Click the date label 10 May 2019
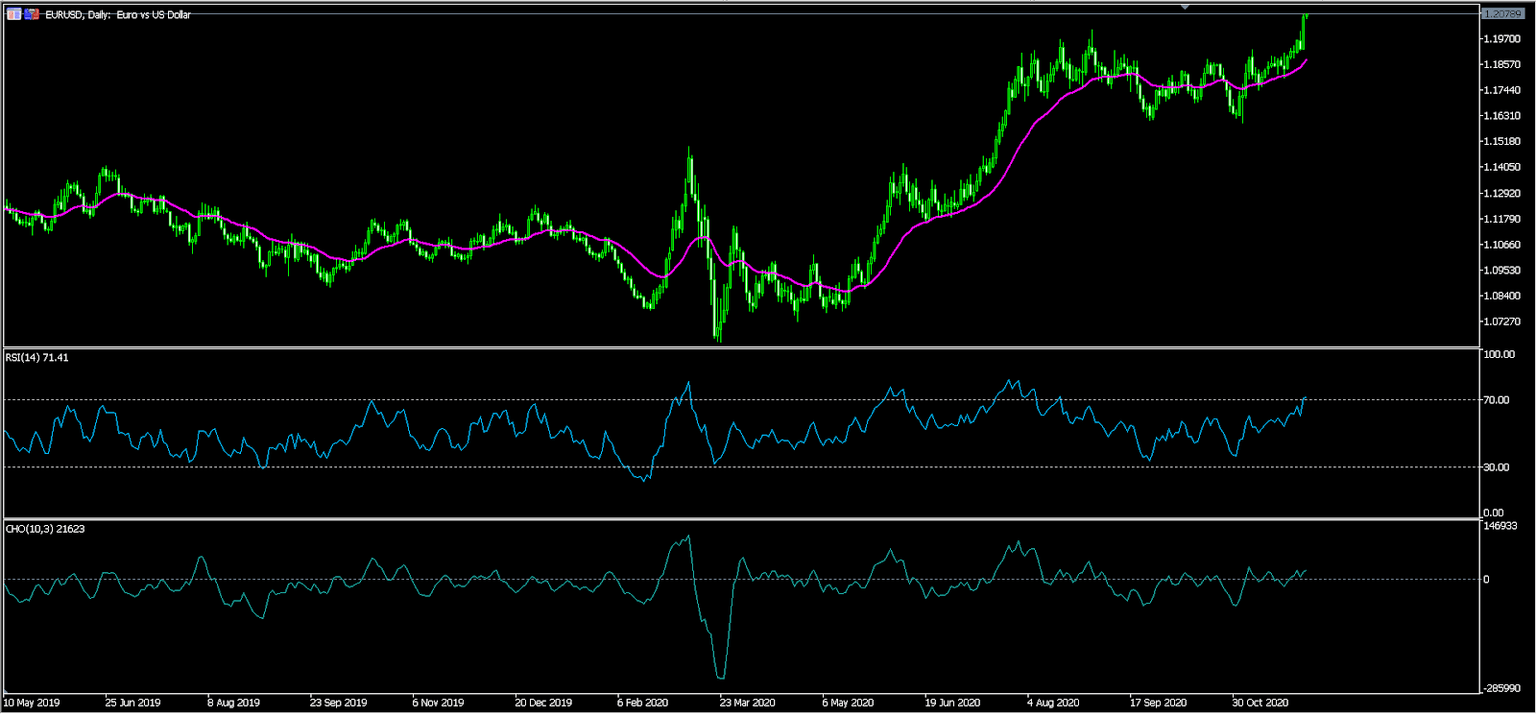1536x714 pixels. pos(30,703)
